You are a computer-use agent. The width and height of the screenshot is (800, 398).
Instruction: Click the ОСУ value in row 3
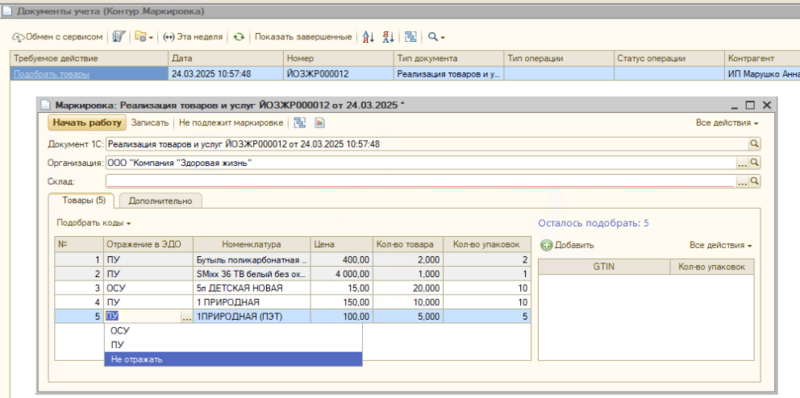click(148, 288)
